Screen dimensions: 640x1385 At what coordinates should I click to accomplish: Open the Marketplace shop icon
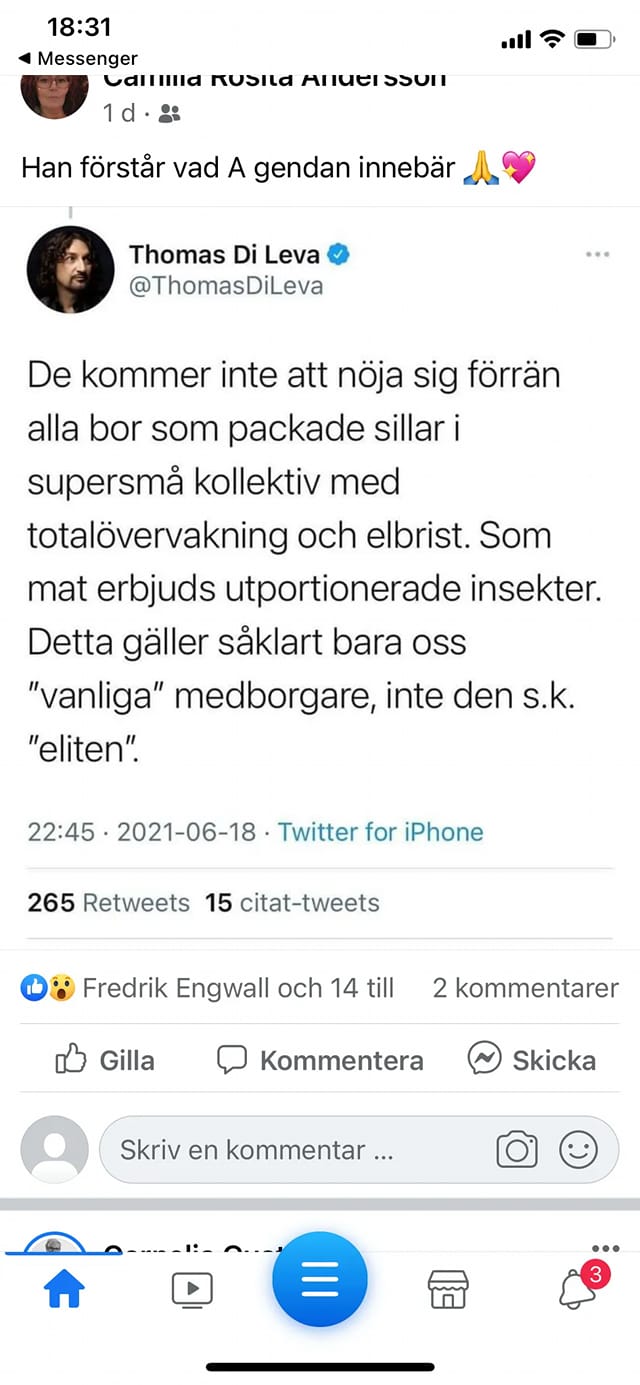[448, 1290]
